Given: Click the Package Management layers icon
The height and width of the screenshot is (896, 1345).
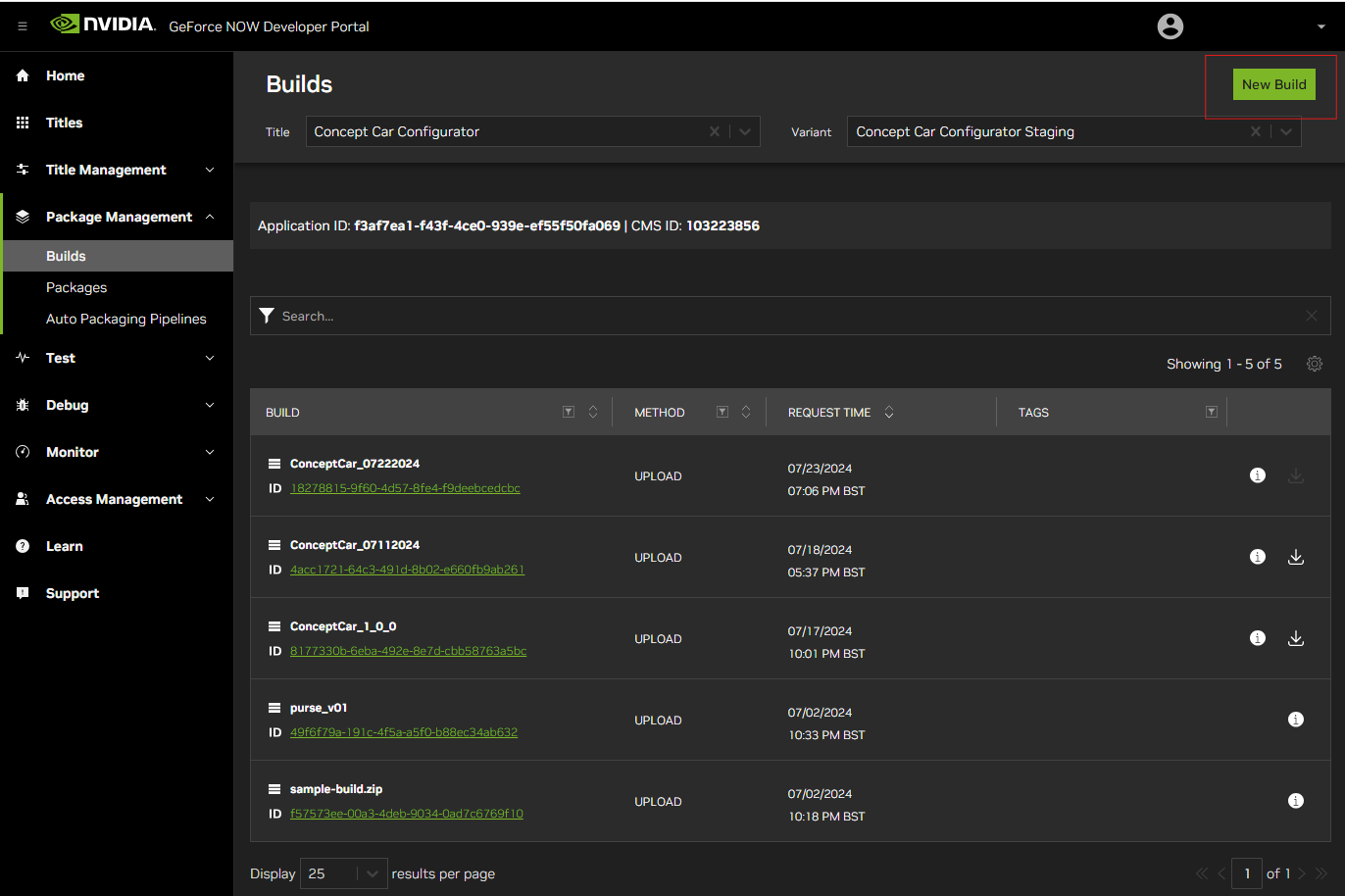Looking at the screenshot, I should [23, 217].
